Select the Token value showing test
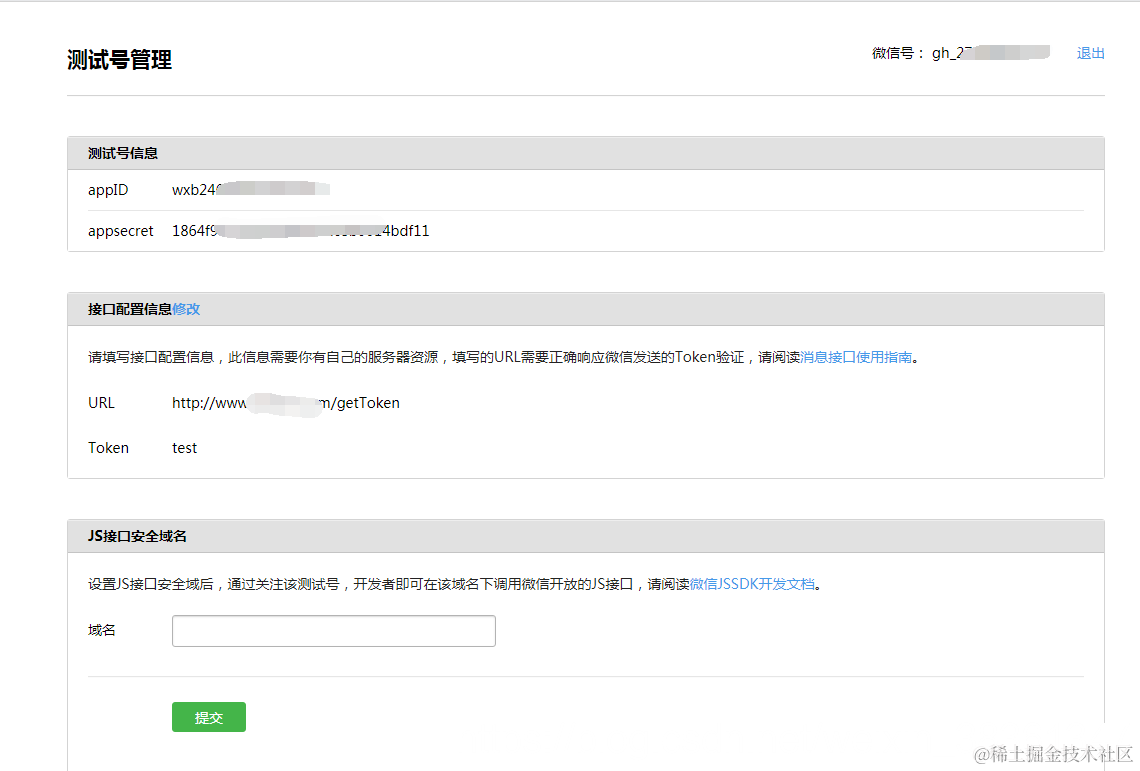 [x=184, y=447]
